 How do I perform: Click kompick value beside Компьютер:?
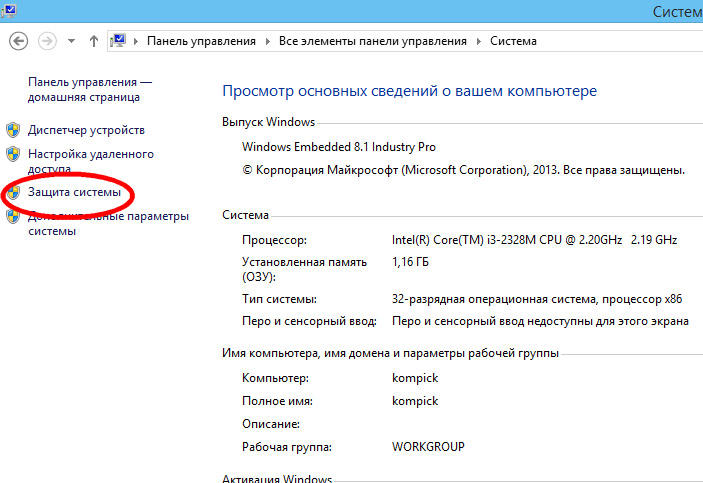click(415, 378)
